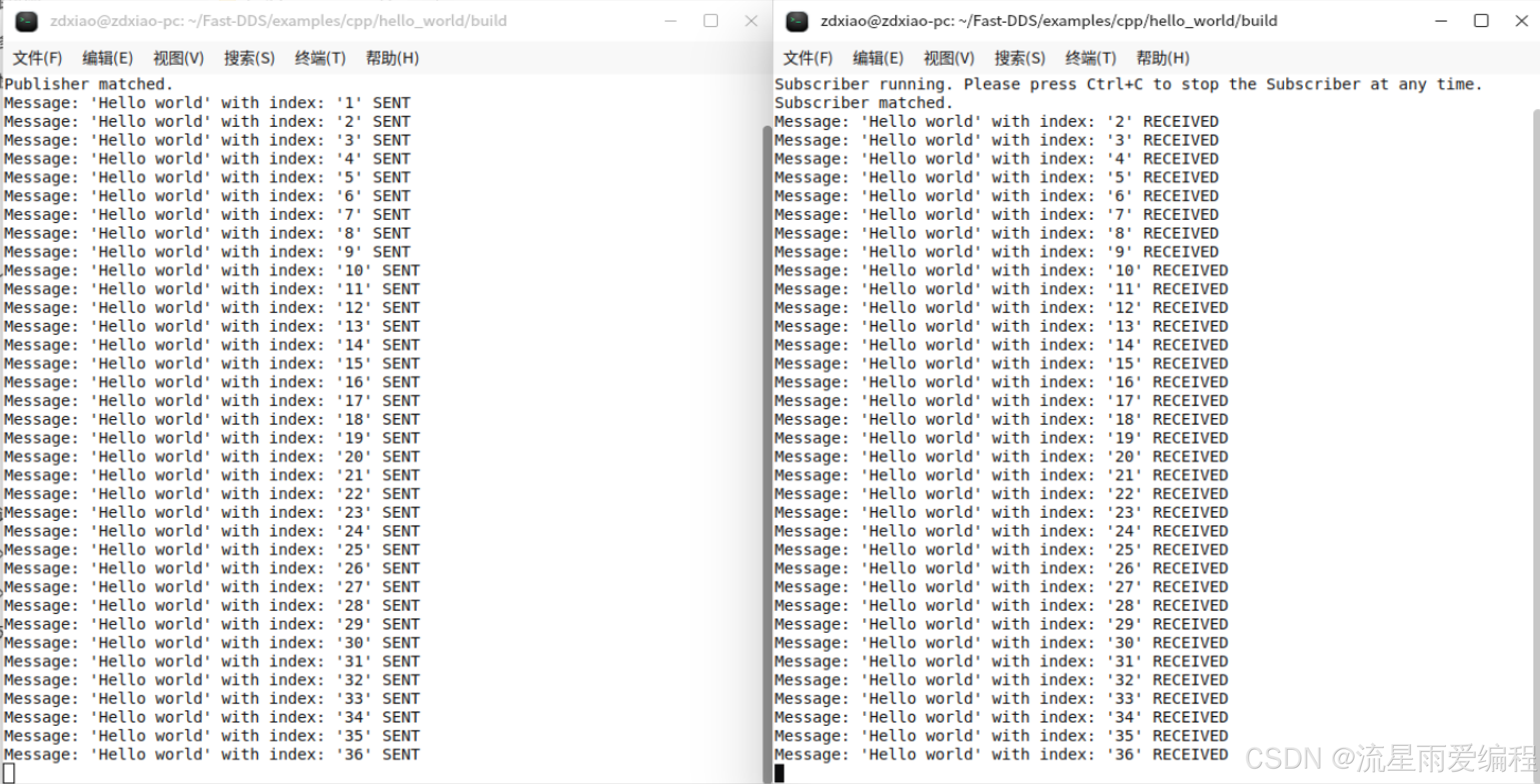Viewport: 1540px width, 784px height.
Task: Close the right terminal window
Action: pyautogui.click(x=1522, y=21)
